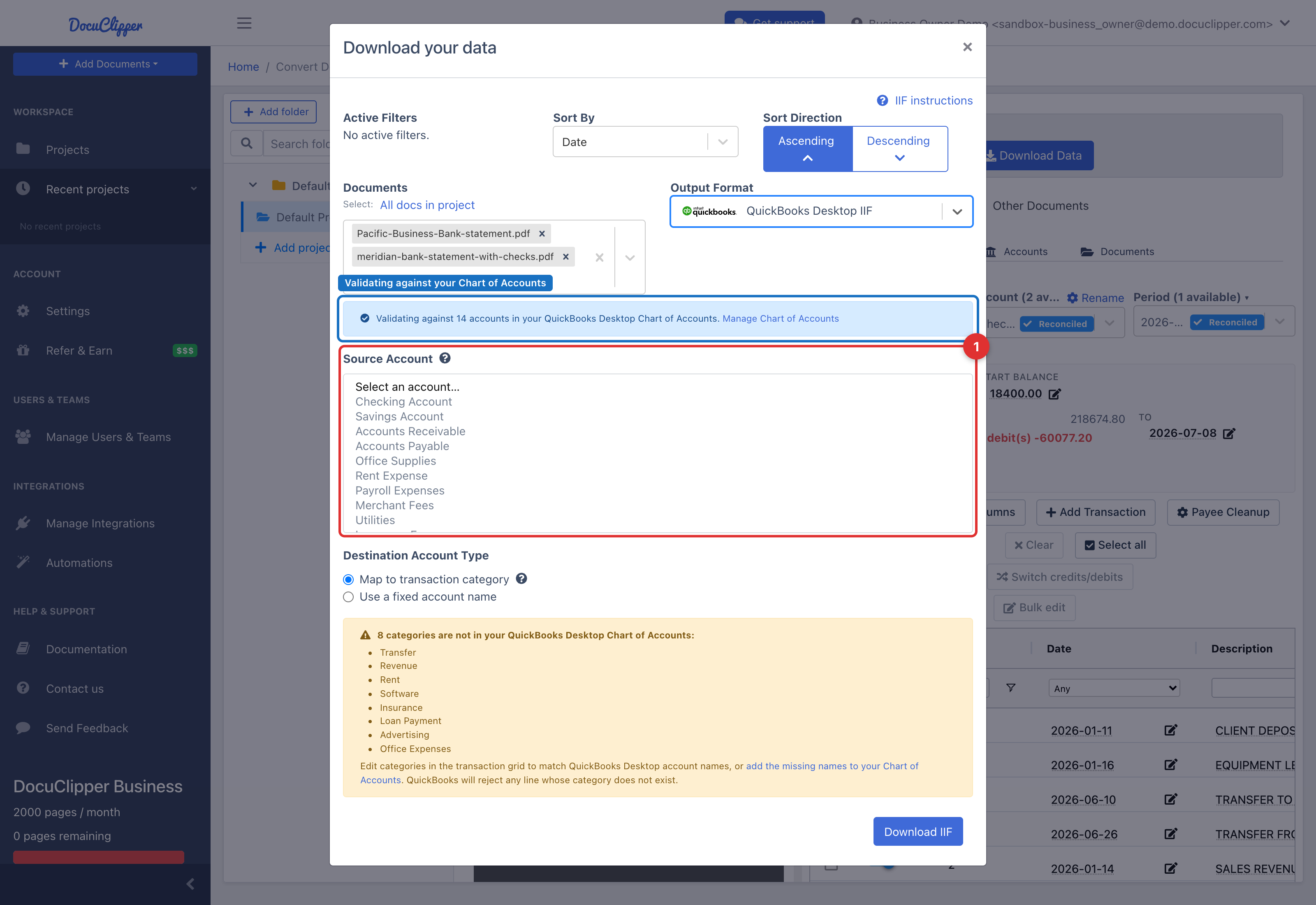Viewport: 1316px width, 905px height.
Task: Select Descending sort direction
Action: (x=899, y=149)
